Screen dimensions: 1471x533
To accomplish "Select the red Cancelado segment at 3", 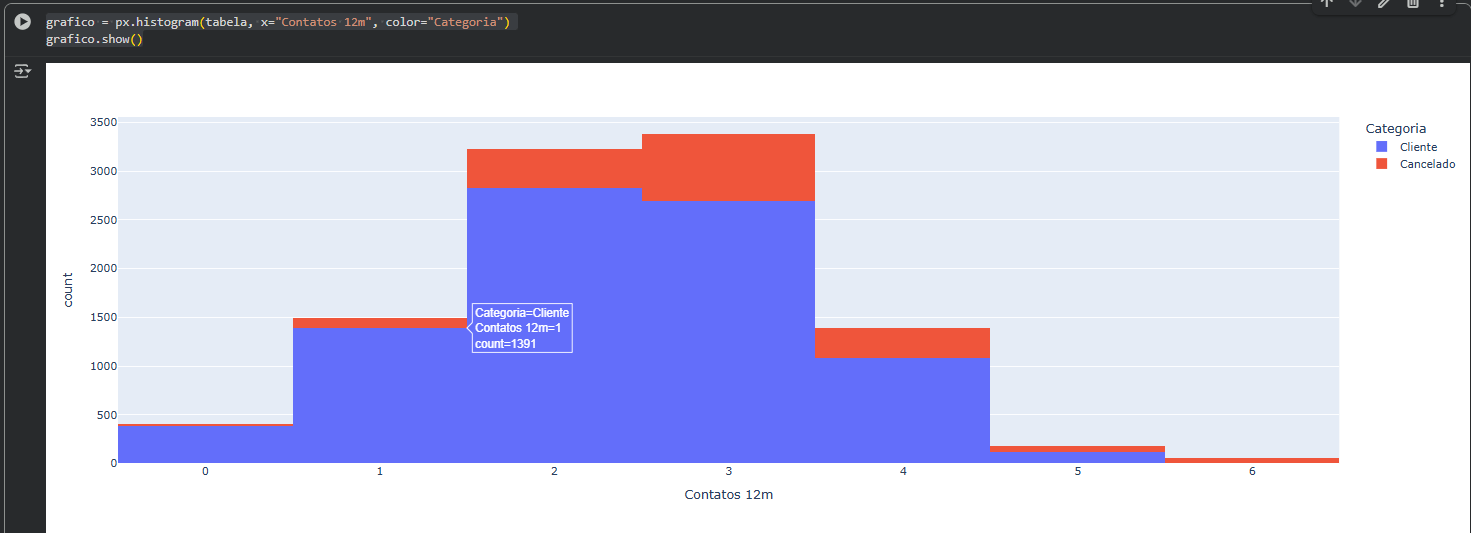I will pos(729,168).
